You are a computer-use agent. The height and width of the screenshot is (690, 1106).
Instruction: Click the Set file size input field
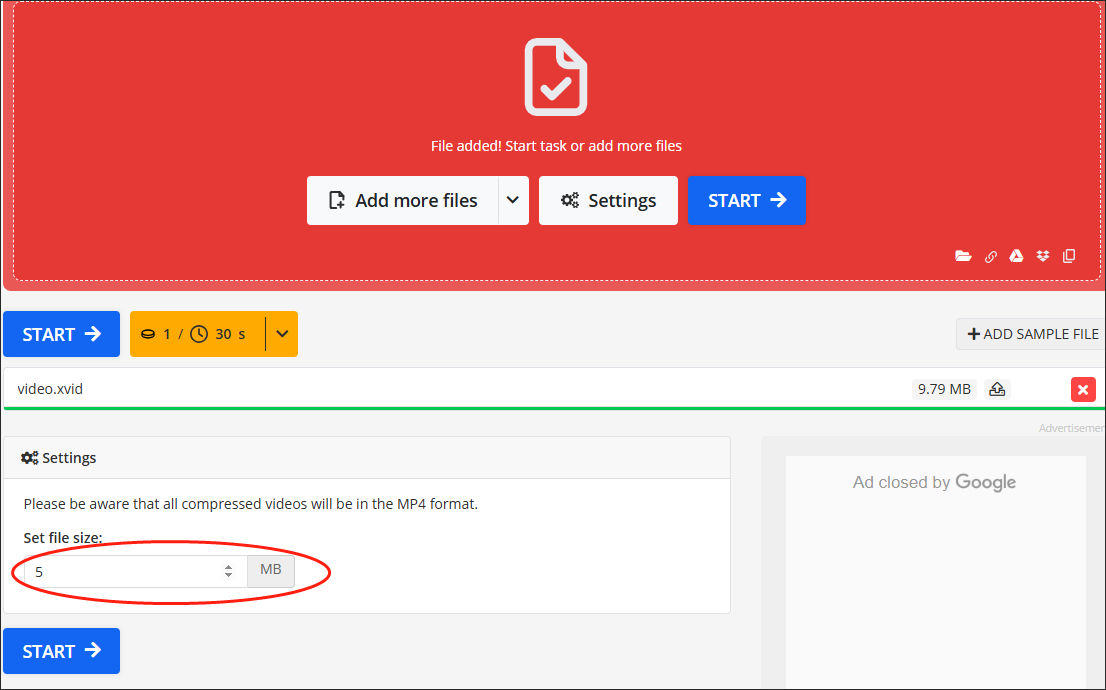point(135,571)
